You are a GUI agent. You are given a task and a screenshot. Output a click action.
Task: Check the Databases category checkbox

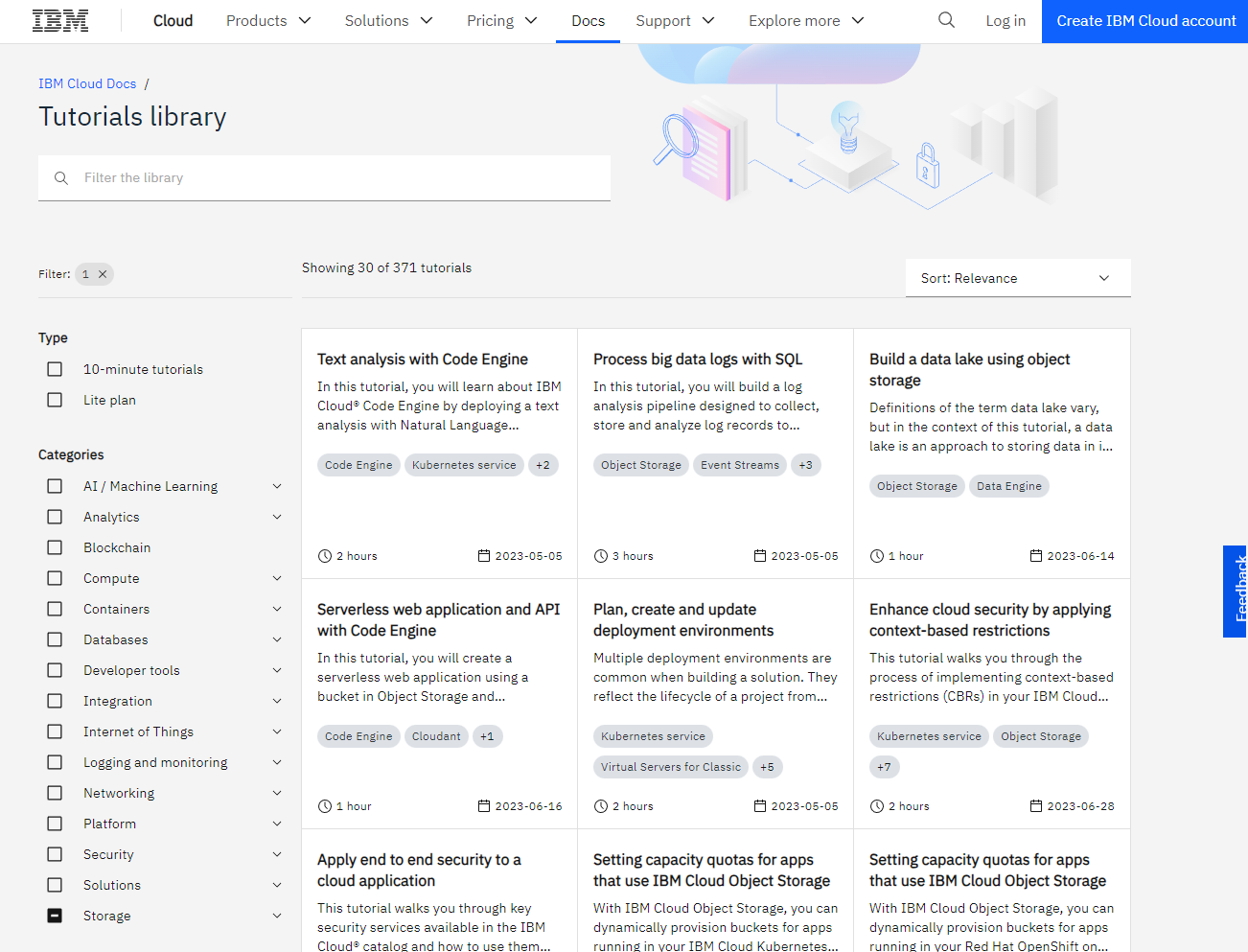click(x=55, y=639)
